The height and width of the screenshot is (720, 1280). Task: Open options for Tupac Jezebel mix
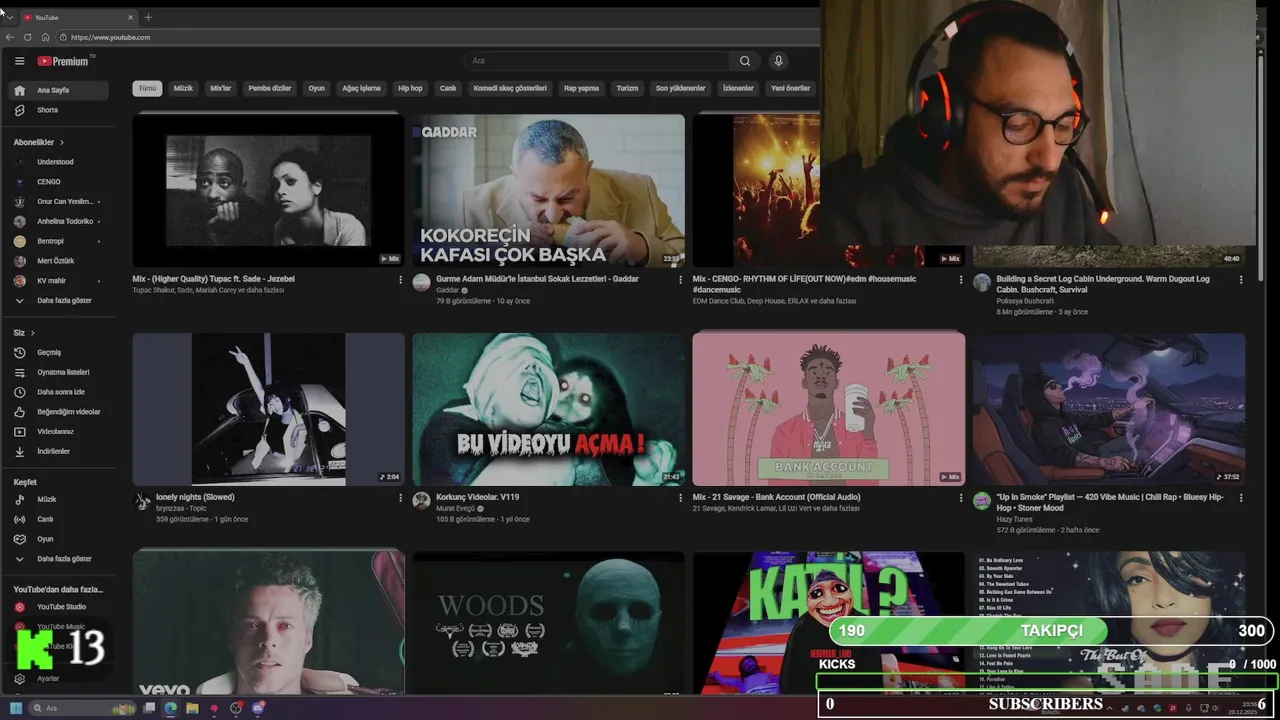[401, 280]
